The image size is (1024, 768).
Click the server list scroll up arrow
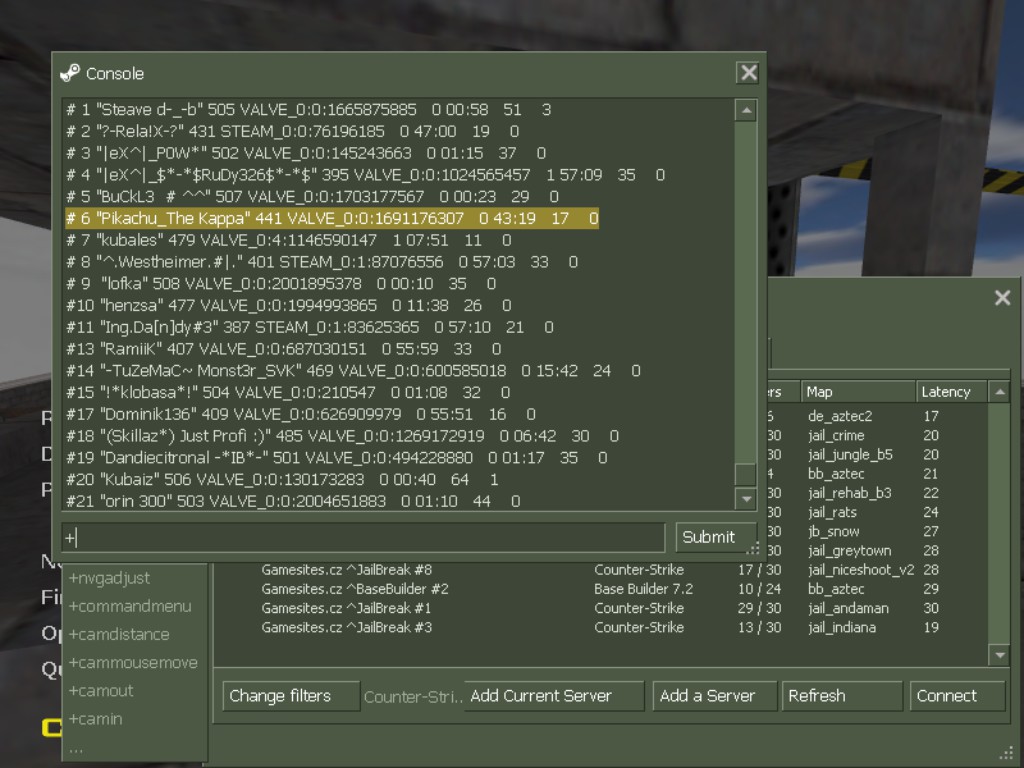(x=999, y=392)
